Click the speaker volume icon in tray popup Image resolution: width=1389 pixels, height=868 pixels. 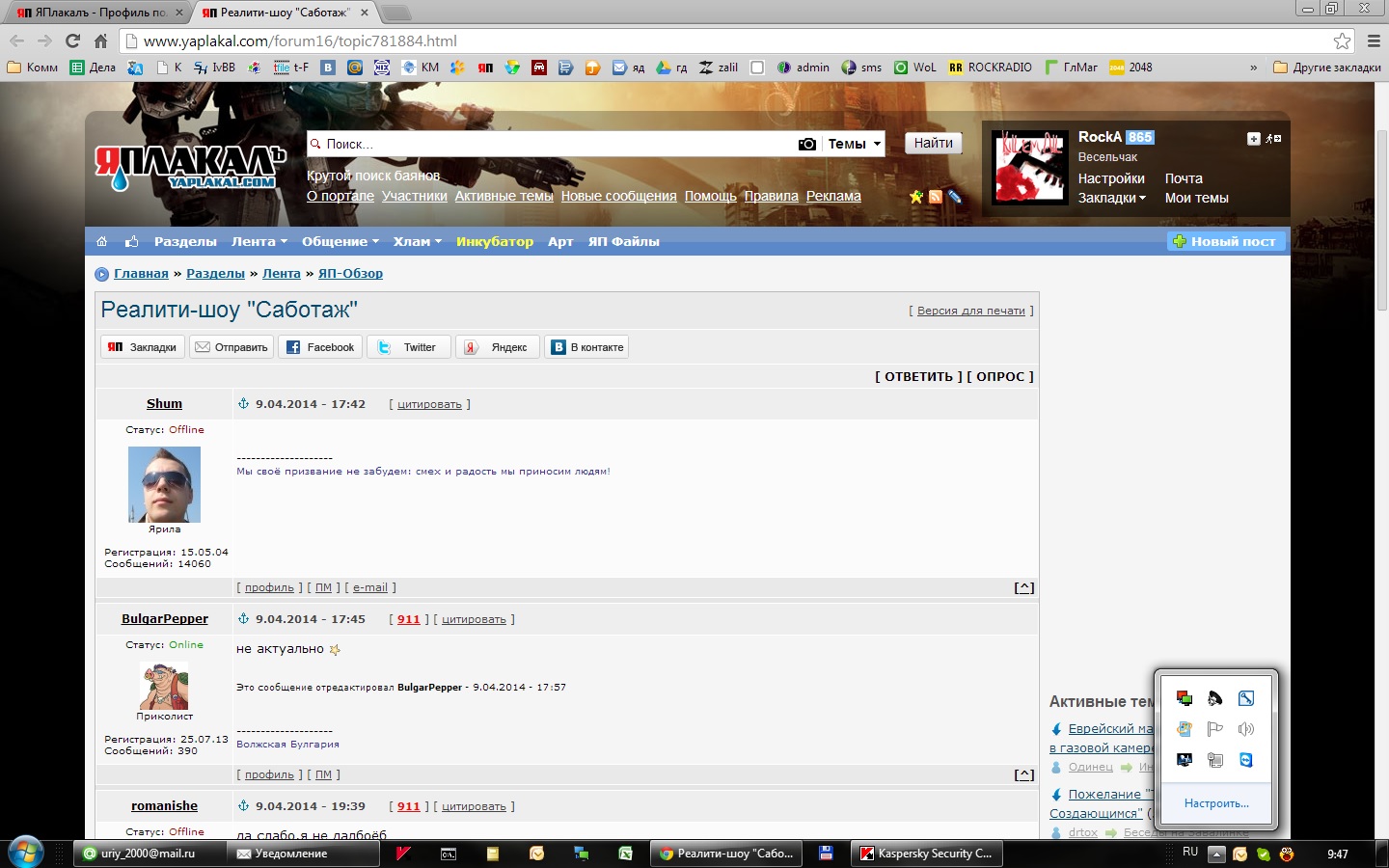(1246, 729)
